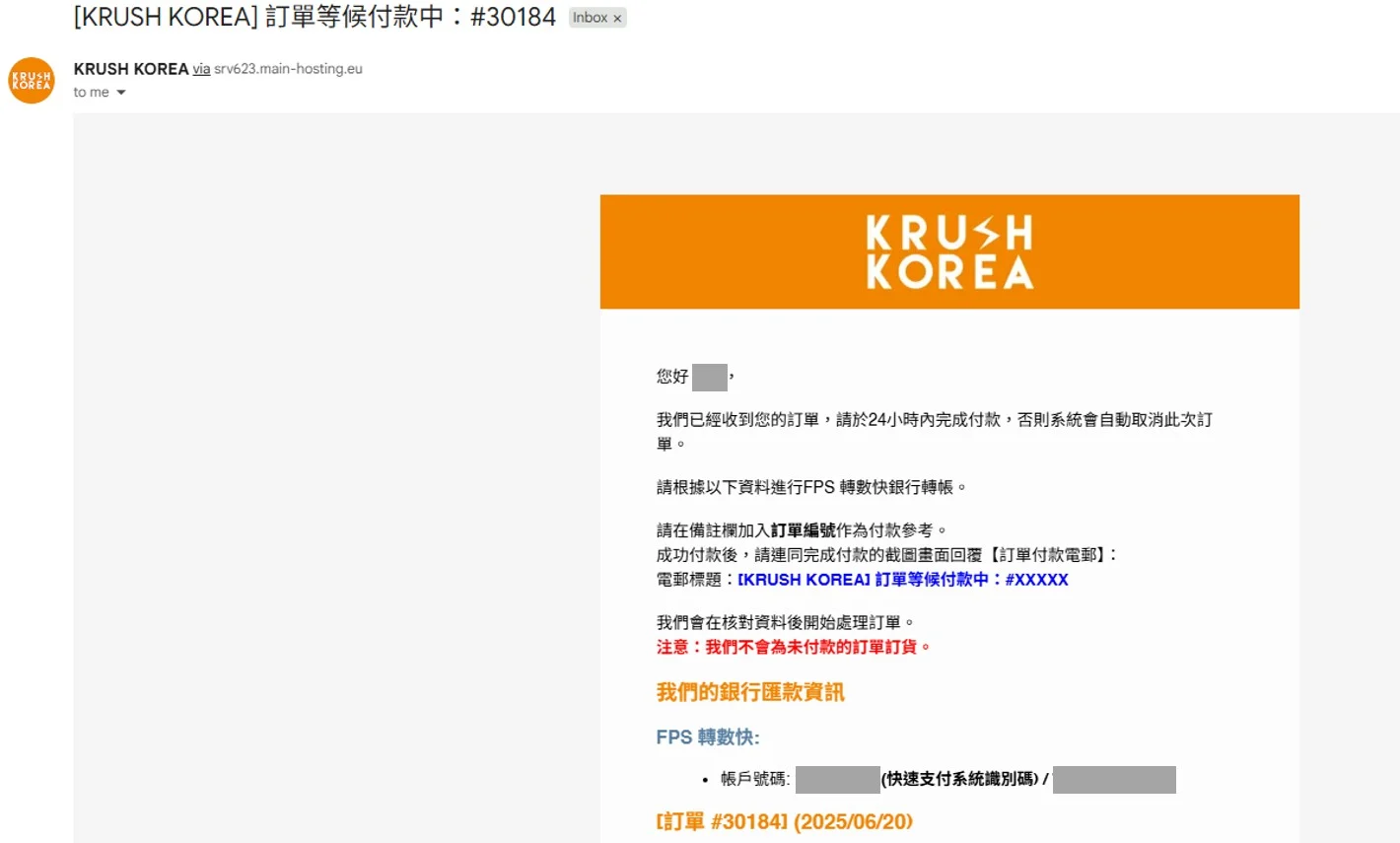This screenshot has width=1400, height=843.
Task: Click the srv623.main-hosting.eu server address
Action: [x=288, y=69]
